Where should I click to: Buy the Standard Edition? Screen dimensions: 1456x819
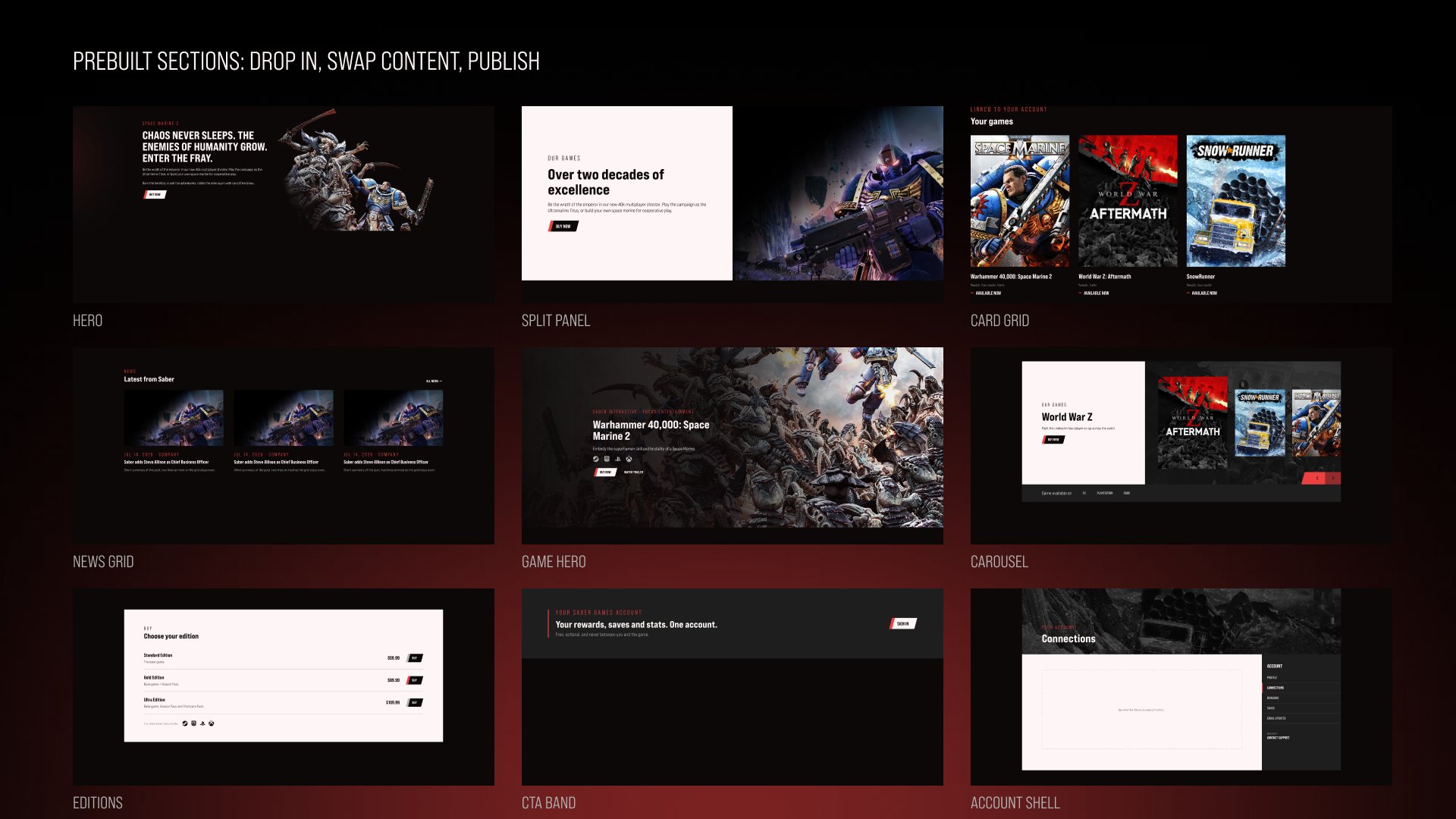(415, 658)
